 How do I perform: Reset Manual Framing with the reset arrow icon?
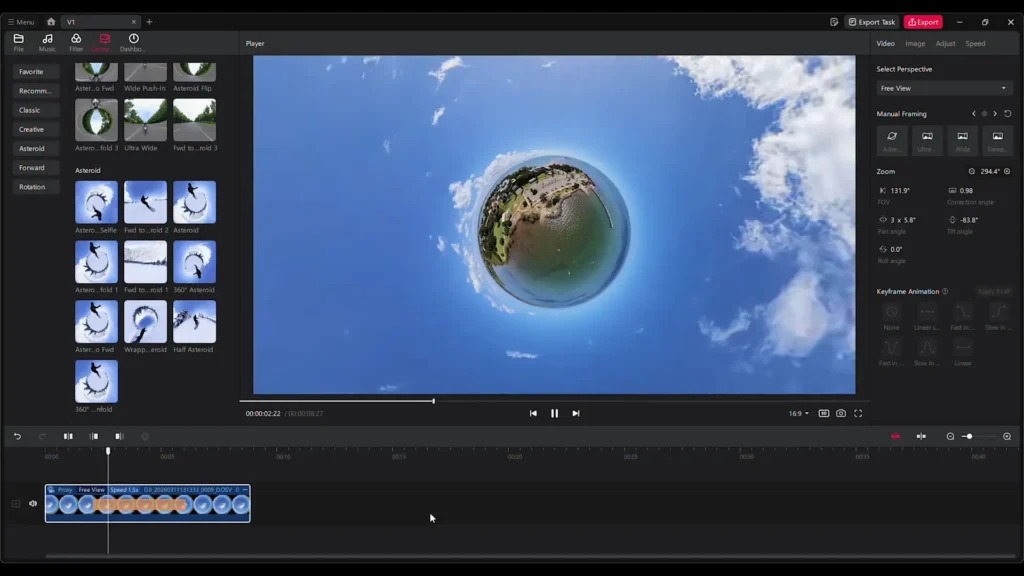[1007, 113]
